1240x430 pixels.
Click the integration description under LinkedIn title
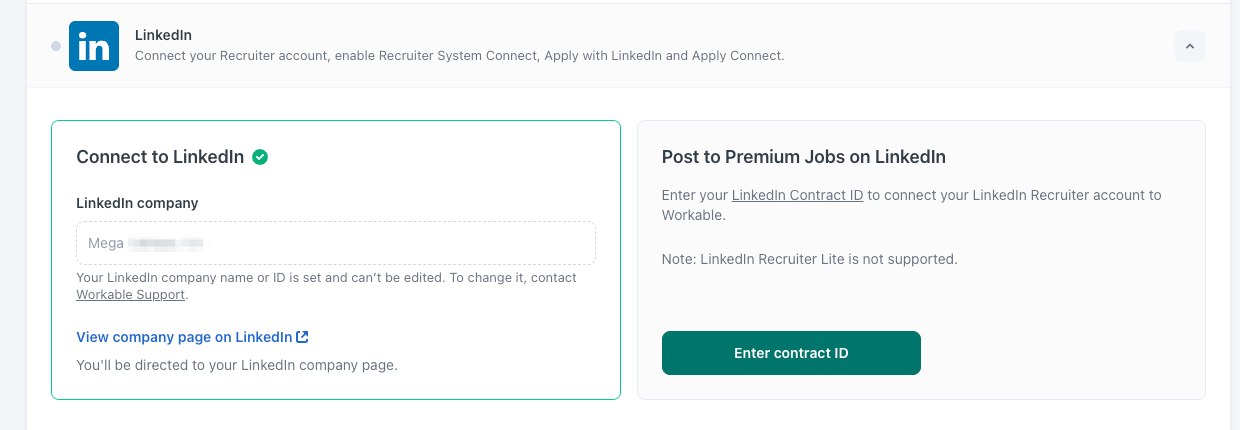click(459, 56)
